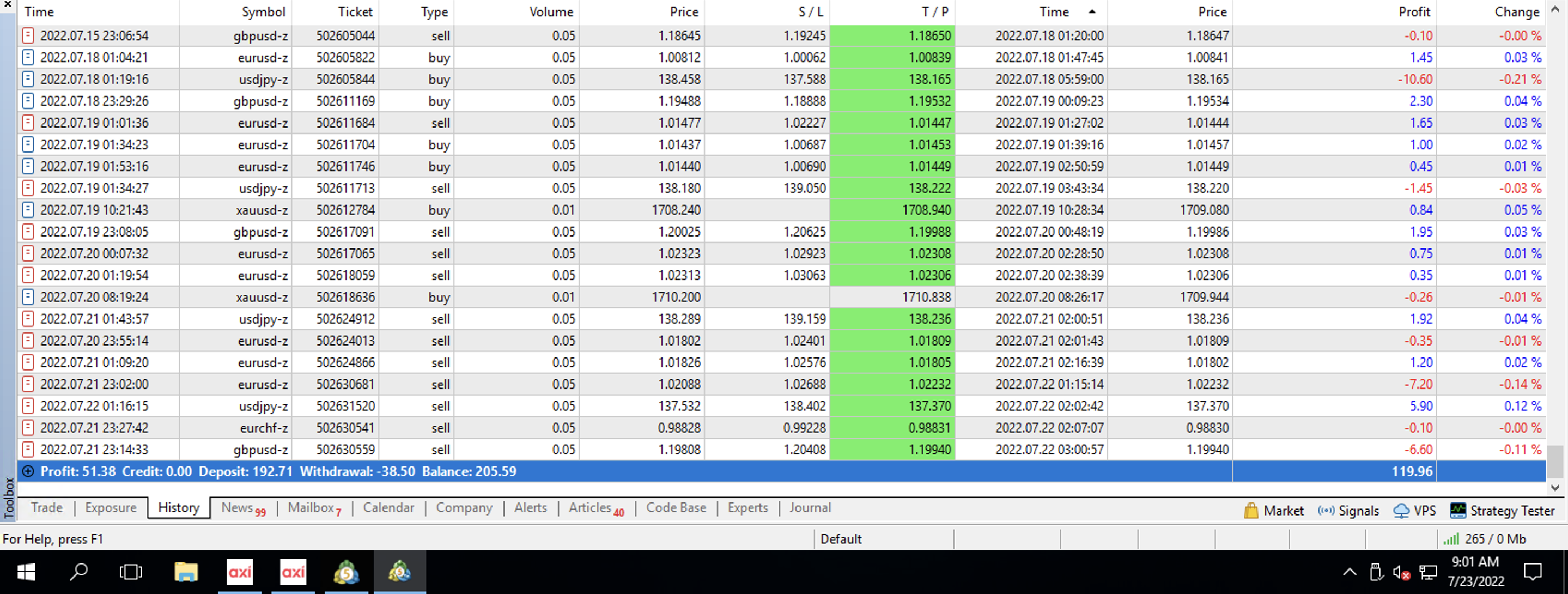Open first Axi app in taskbar

point(240,572)
